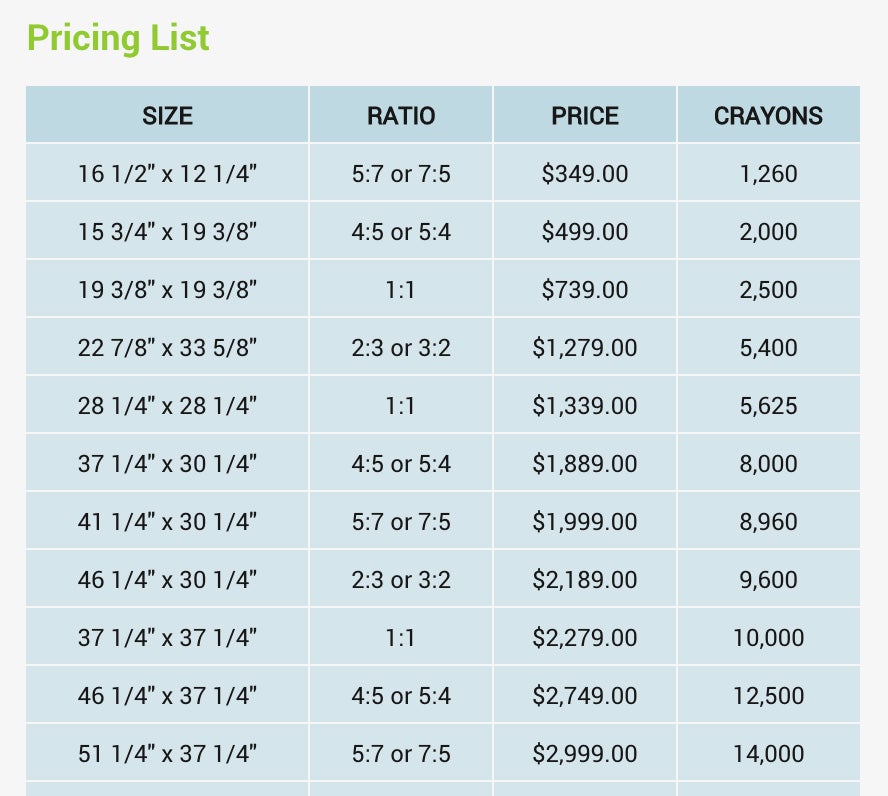Click the CRAYONS column header
The height and width of the screenshot is (796, 888).
[768, 116]
